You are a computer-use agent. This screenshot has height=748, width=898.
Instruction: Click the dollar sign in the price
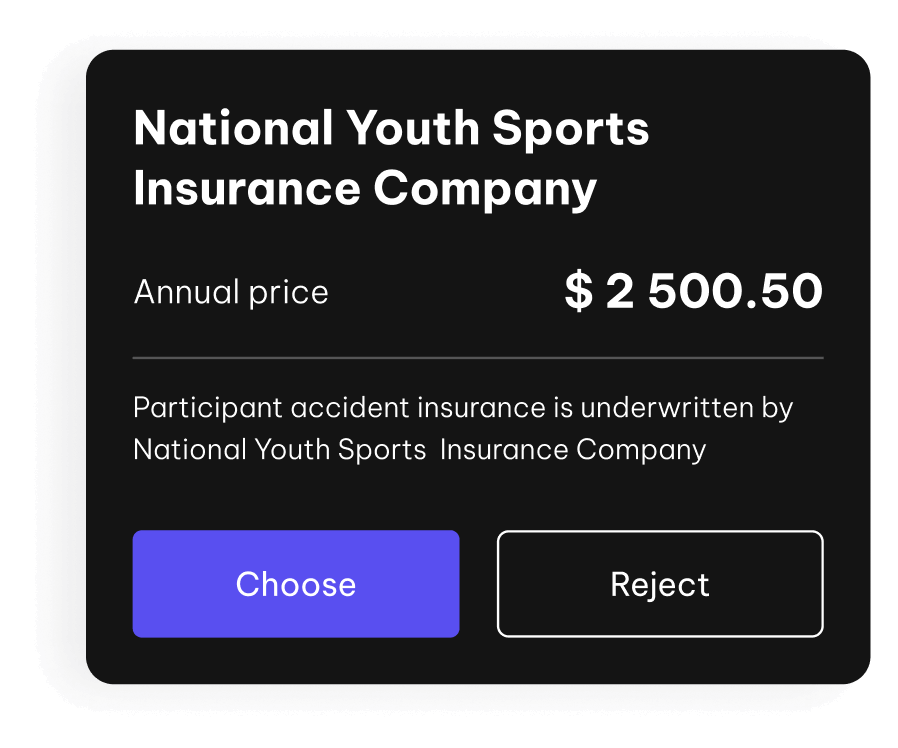tap(578, 292)
